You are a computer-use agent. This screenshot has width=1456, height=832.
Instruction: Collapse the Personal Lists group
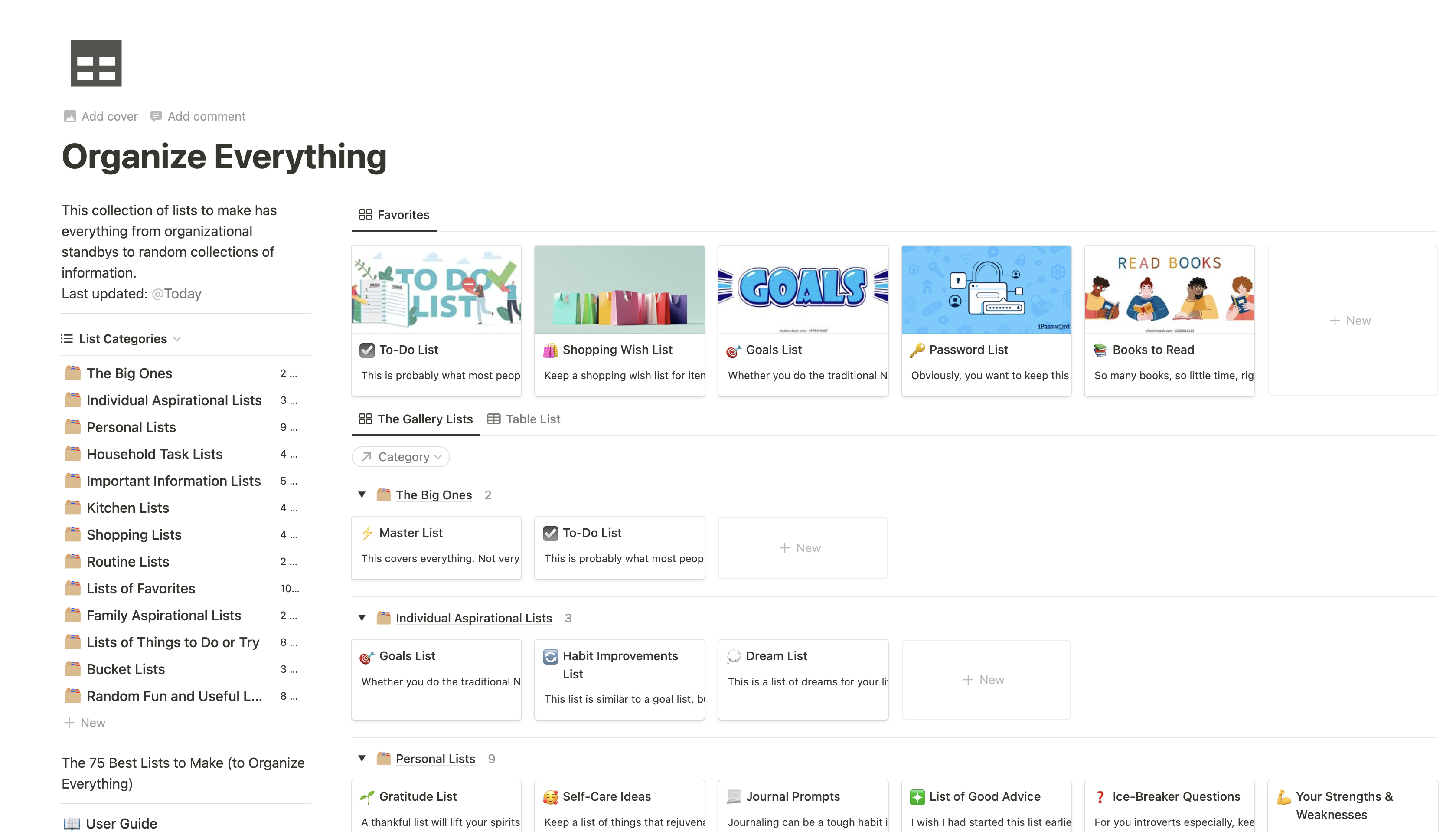pyautogui.click(x=362, y=758)
